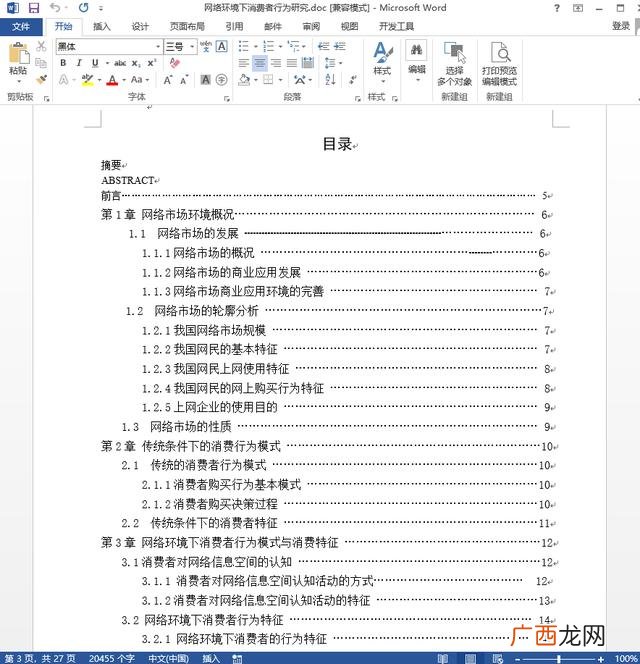Toggle Character Shading button
Viewport: 640px width, 664px height.
[205, 80]
